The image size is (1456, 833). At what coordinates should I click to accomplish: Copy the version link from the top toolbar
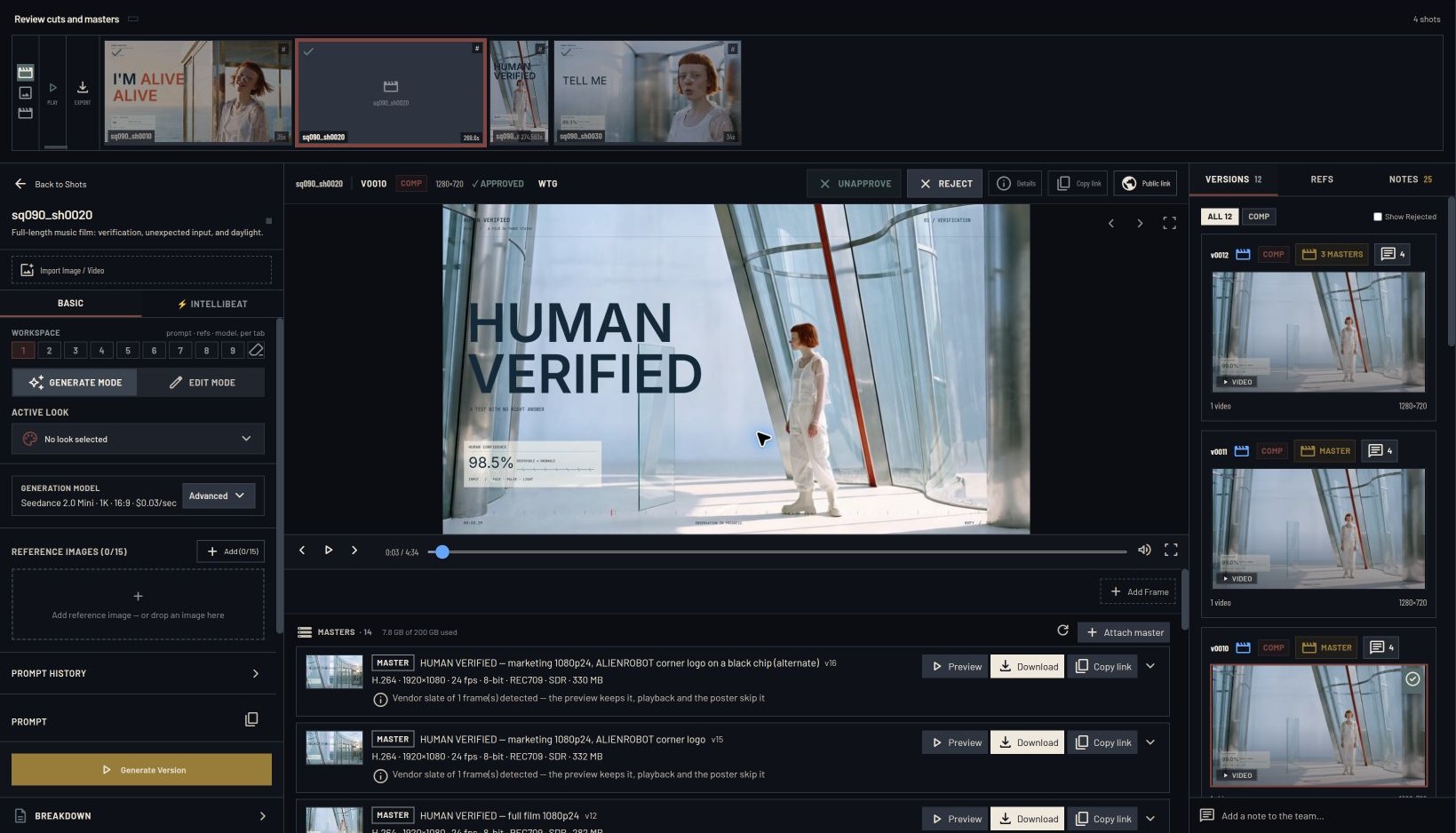[1078, 184]
